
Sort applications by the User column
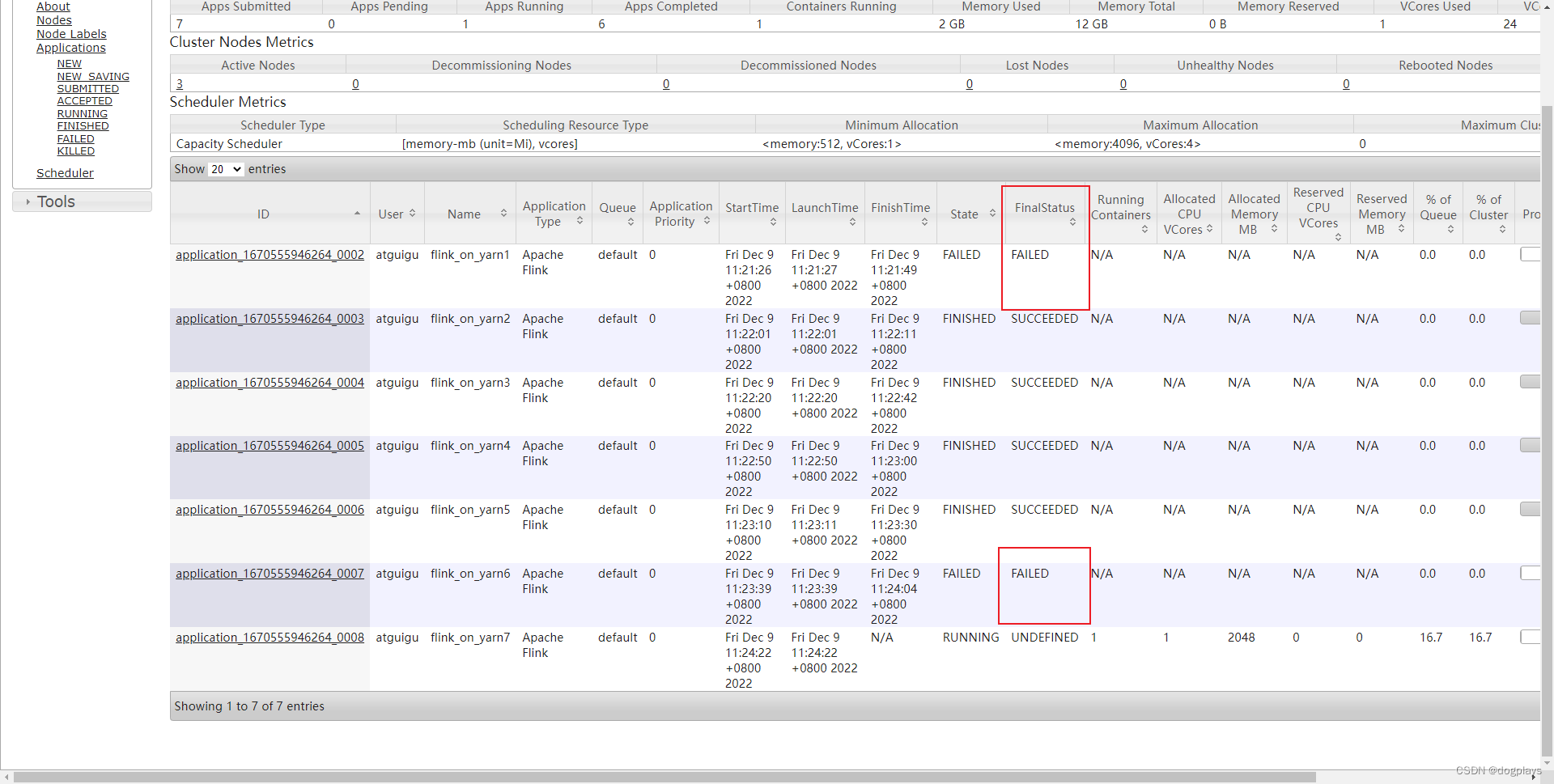(x=413, y=214)
